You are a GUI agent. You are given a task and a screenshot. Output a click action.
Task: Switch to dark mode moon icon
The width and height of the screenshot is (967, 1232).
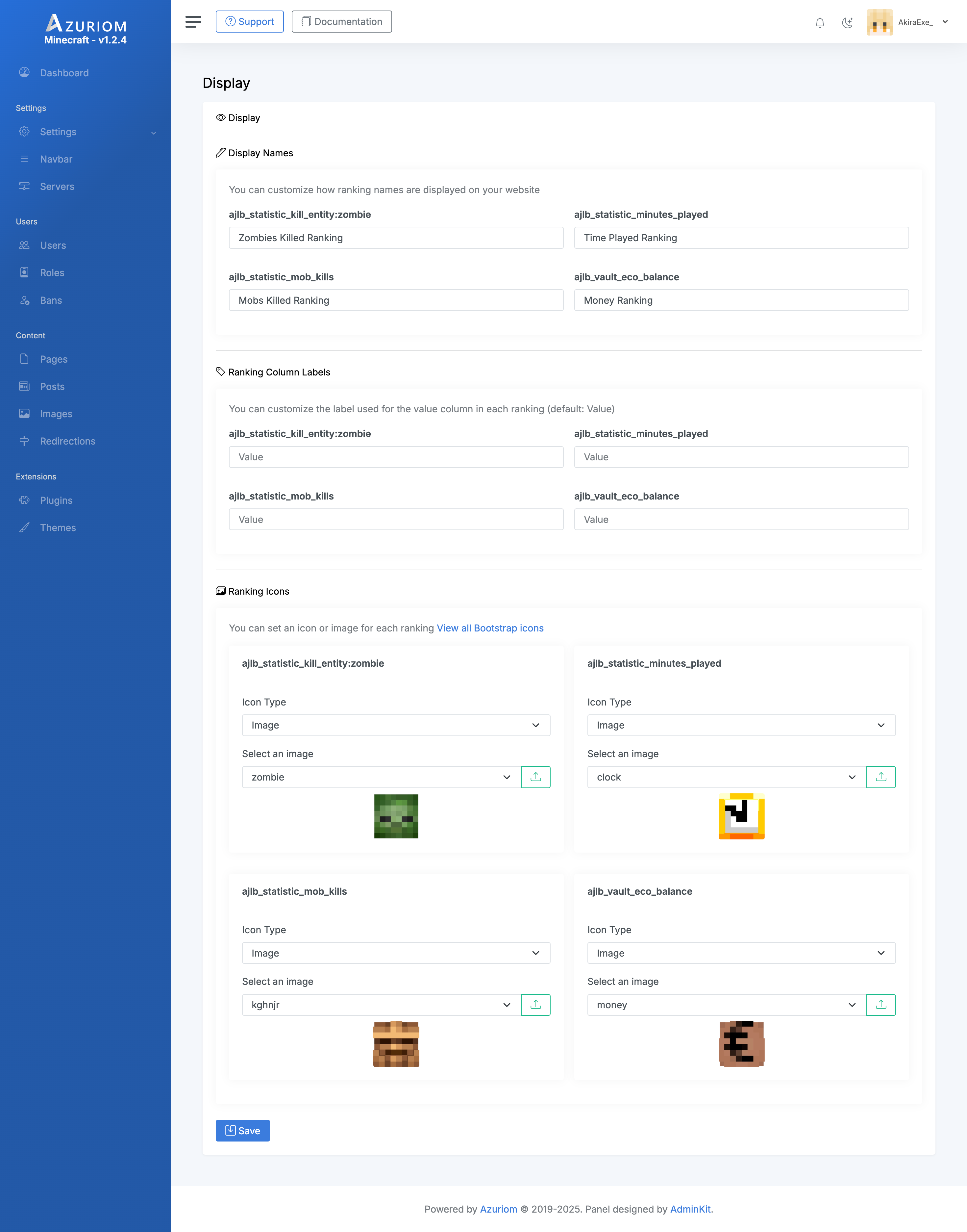click(847, 23)
